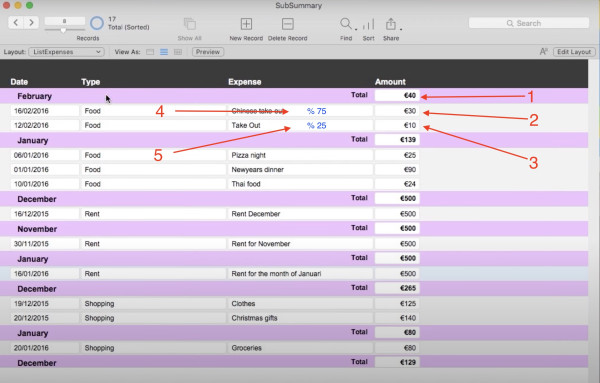Click the Pizza night expense field
Screen dimensions: 600x383
tap(300, 155)
